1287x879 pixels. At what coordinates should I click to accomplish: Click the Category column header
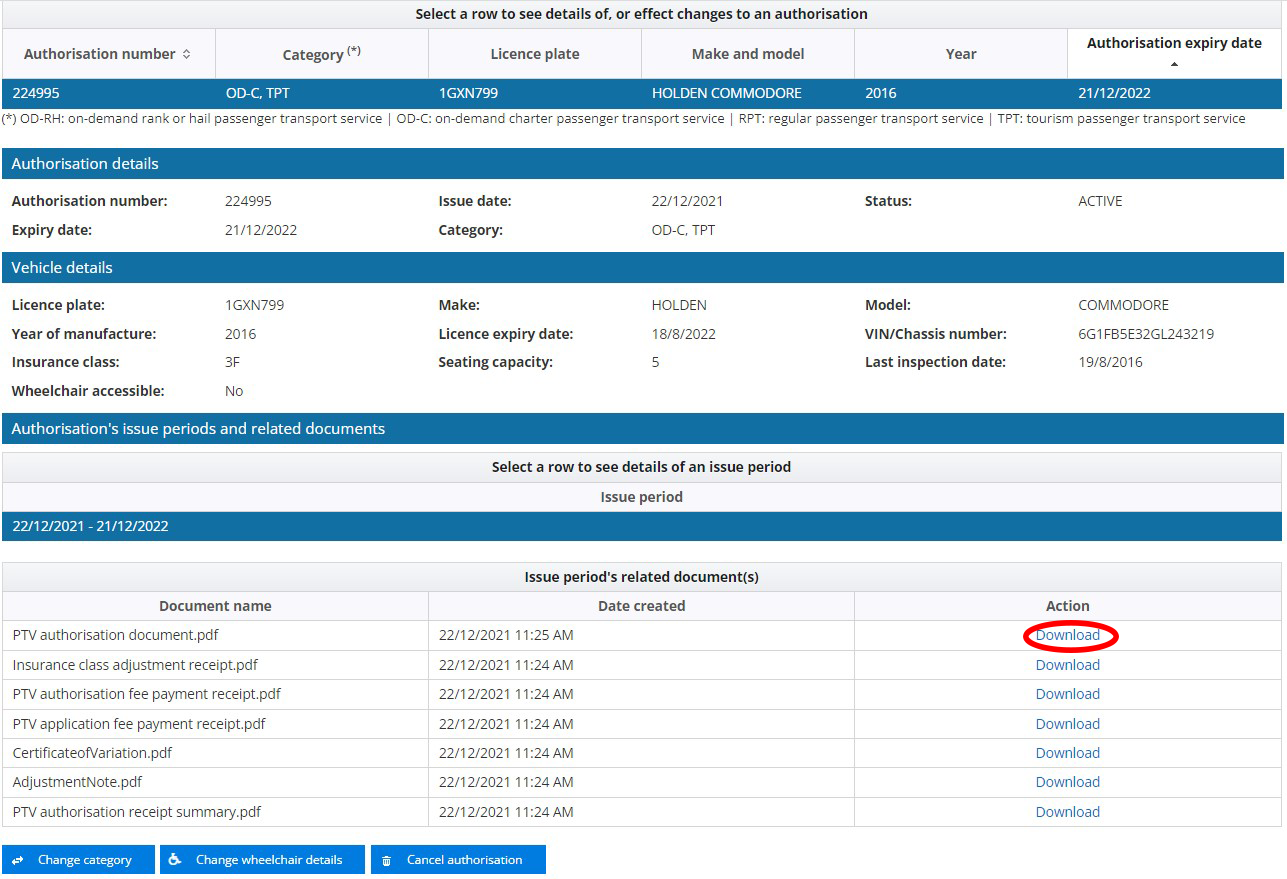322,54
